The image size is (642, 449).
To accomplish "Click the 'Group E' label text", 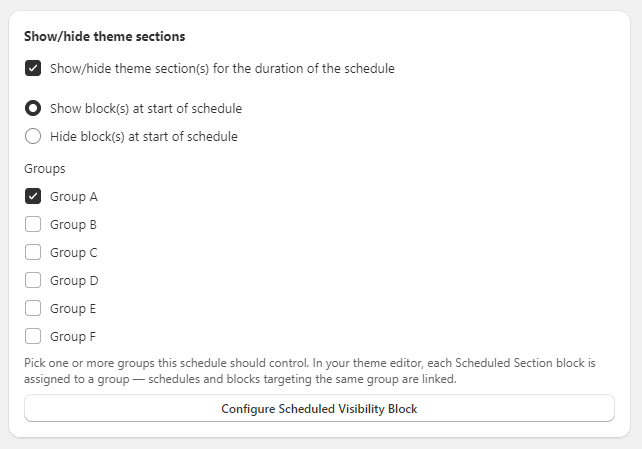I will [73, 309].
